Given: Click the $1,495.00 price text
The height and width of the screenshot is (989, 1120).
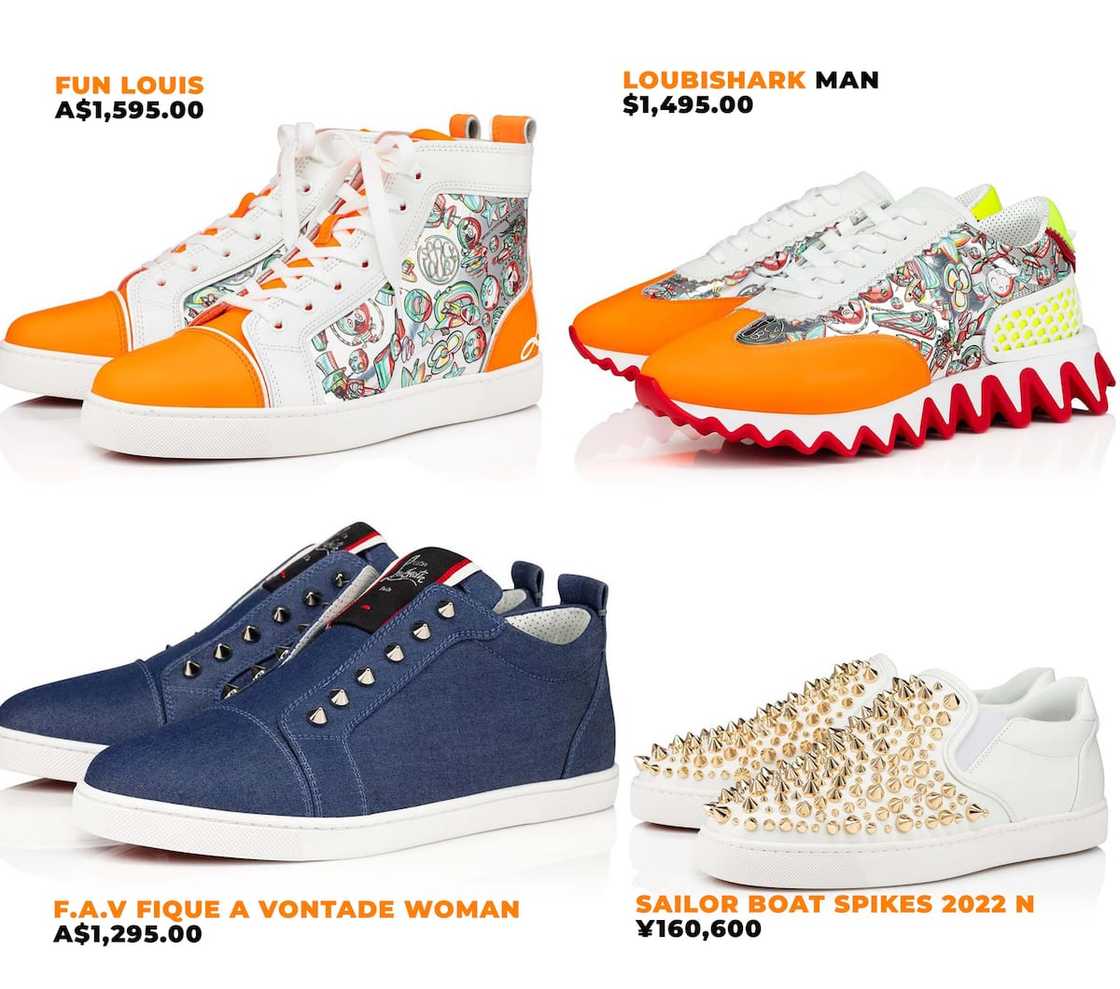Looking at the screenshot, I should click(x=688, y=104).
